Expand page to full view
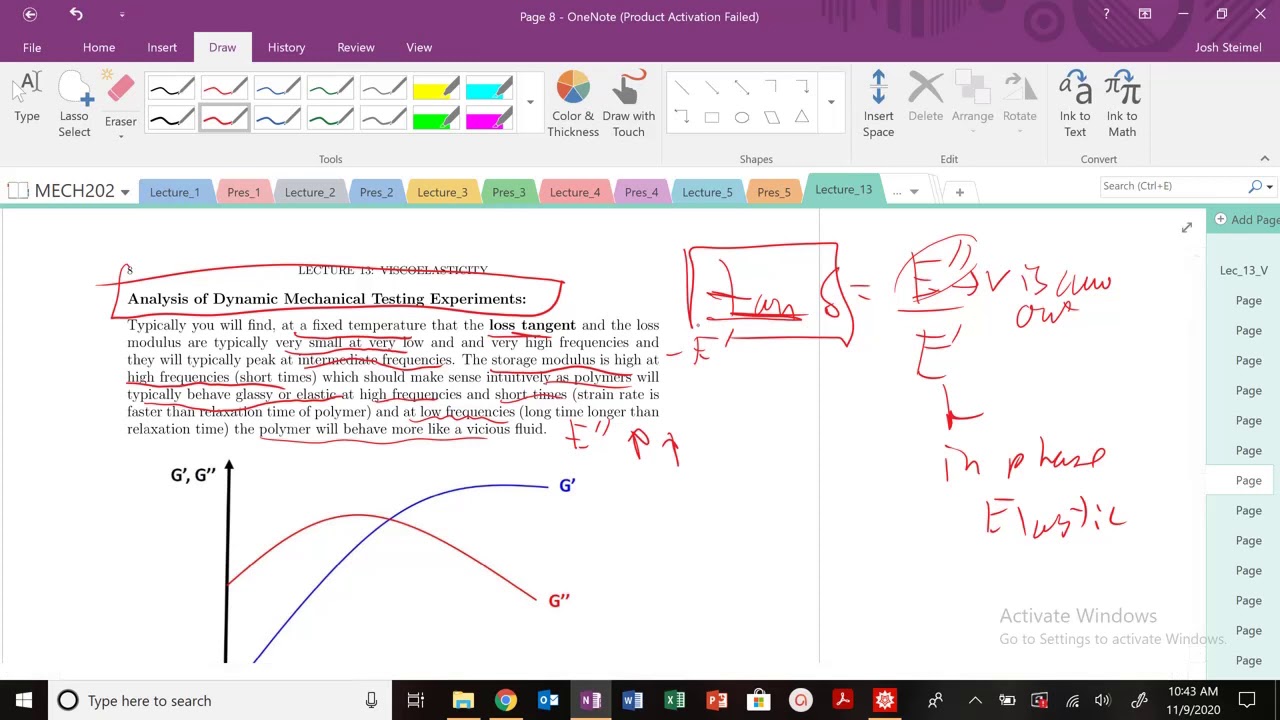The height and width of the screenshot is (720, 1280). point(1186,228)
